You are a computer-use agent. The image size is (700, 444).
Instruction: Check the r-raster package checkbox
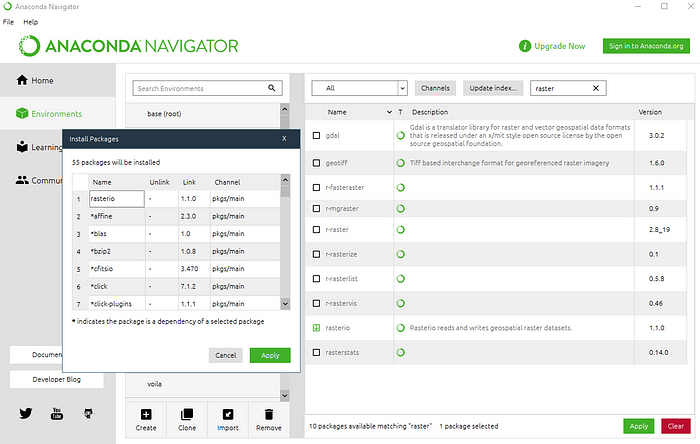317,229
